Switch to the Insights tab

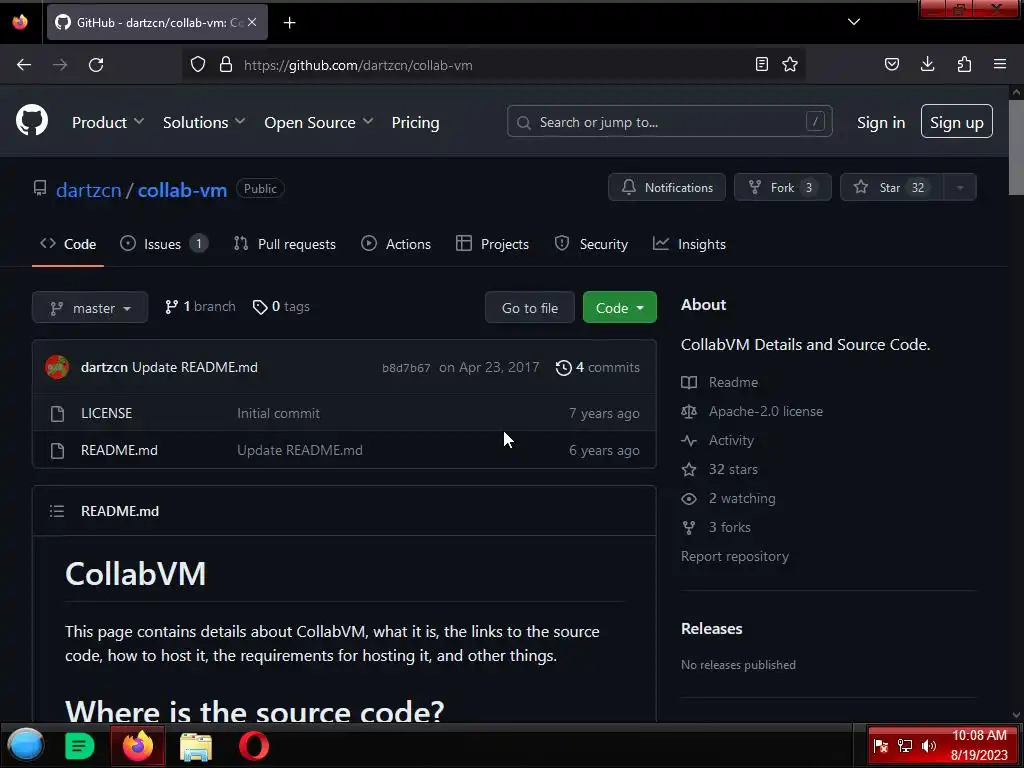tap(690, 244)
